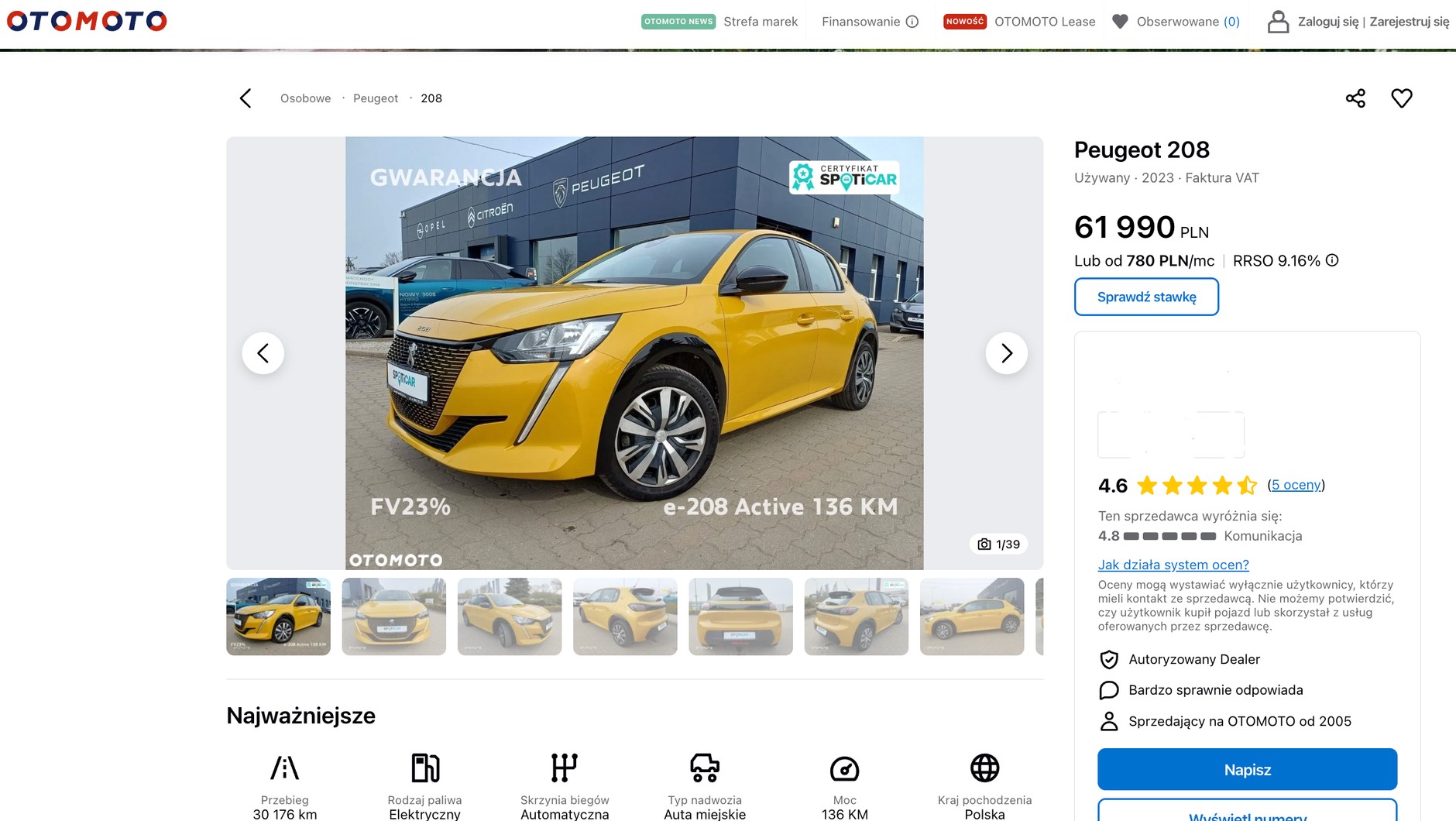The height and width of the screenshot is (821, 1456).
Task: Click Sprawdź stawkę button
Action: pyautogui.click(x=1146, y=297)
